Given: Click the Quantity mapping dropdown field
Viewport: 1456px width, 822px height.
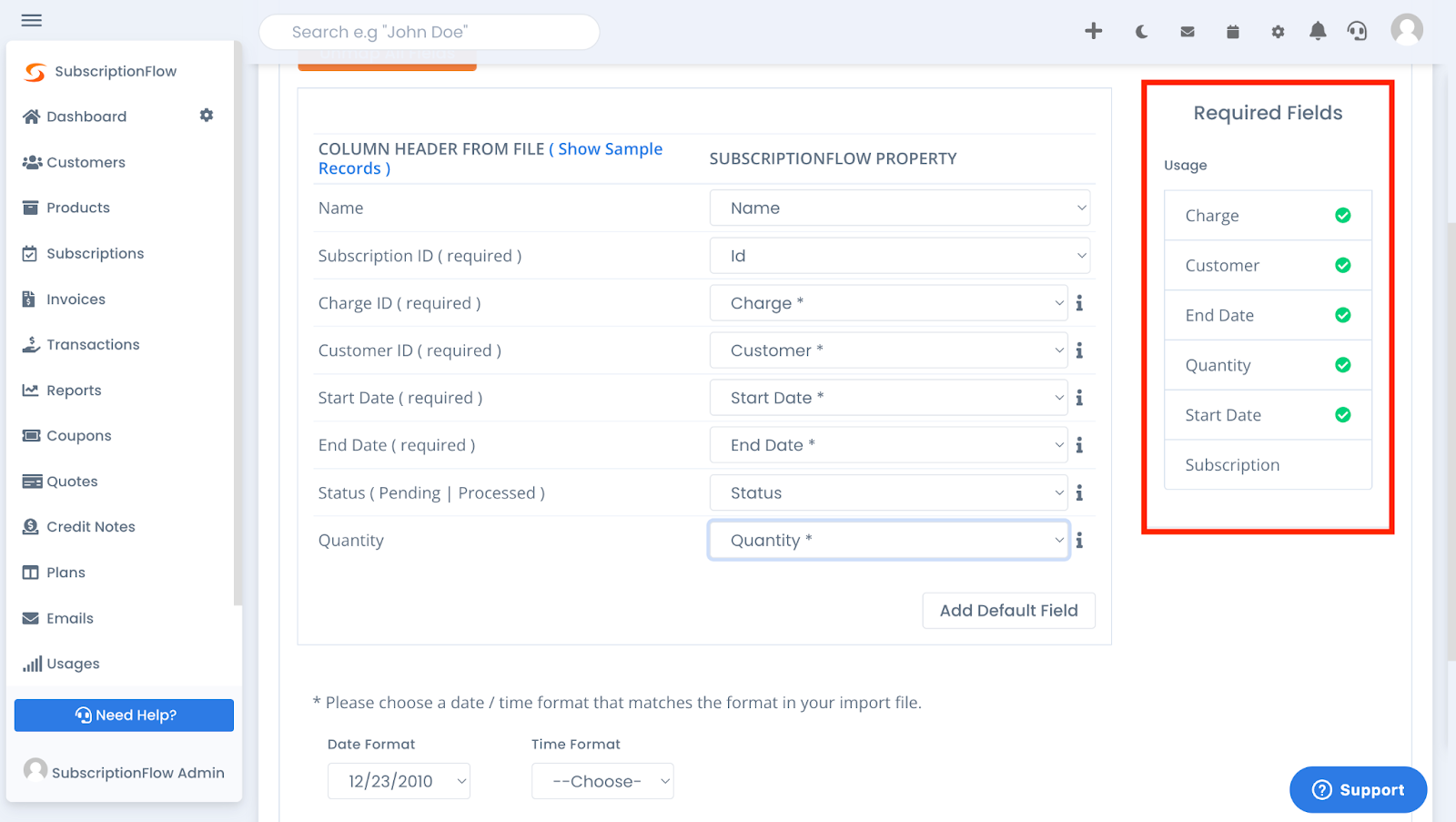Looking at the screenshot, I should [x=889, y=540].
